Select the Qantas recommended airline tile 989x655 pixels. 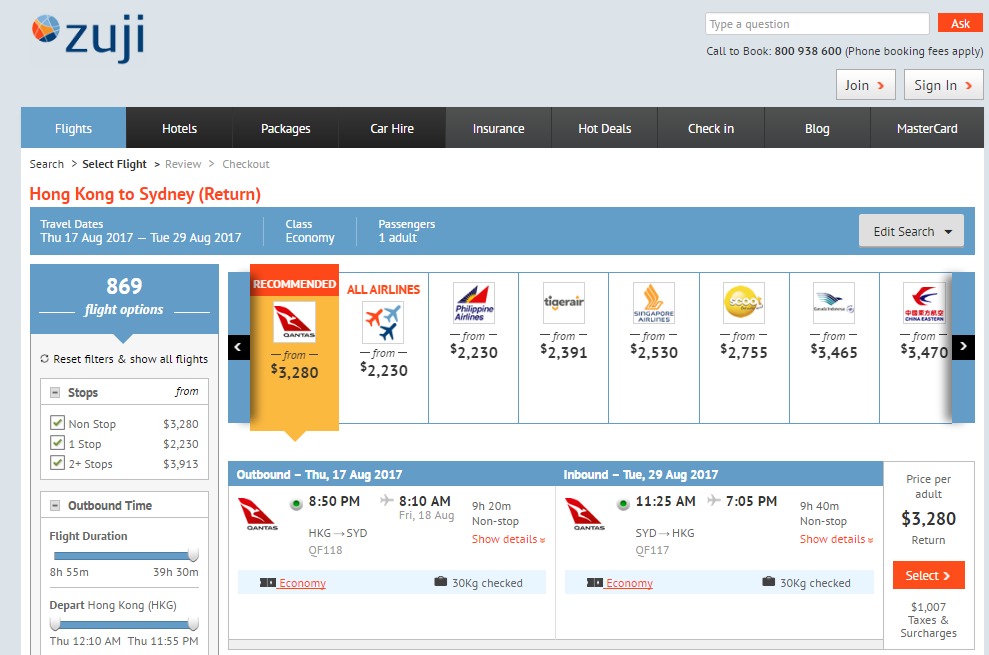294,322
